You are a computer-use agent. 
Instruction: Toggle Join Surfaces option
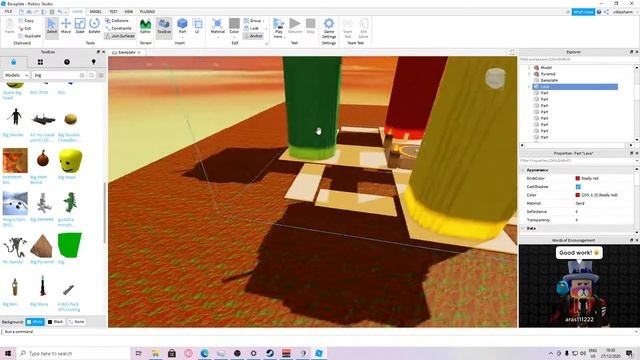(119, 36)
